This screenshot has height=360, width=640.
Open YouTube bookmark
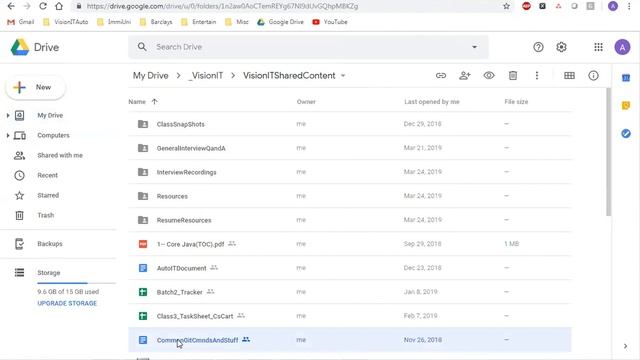coord(329,22)
